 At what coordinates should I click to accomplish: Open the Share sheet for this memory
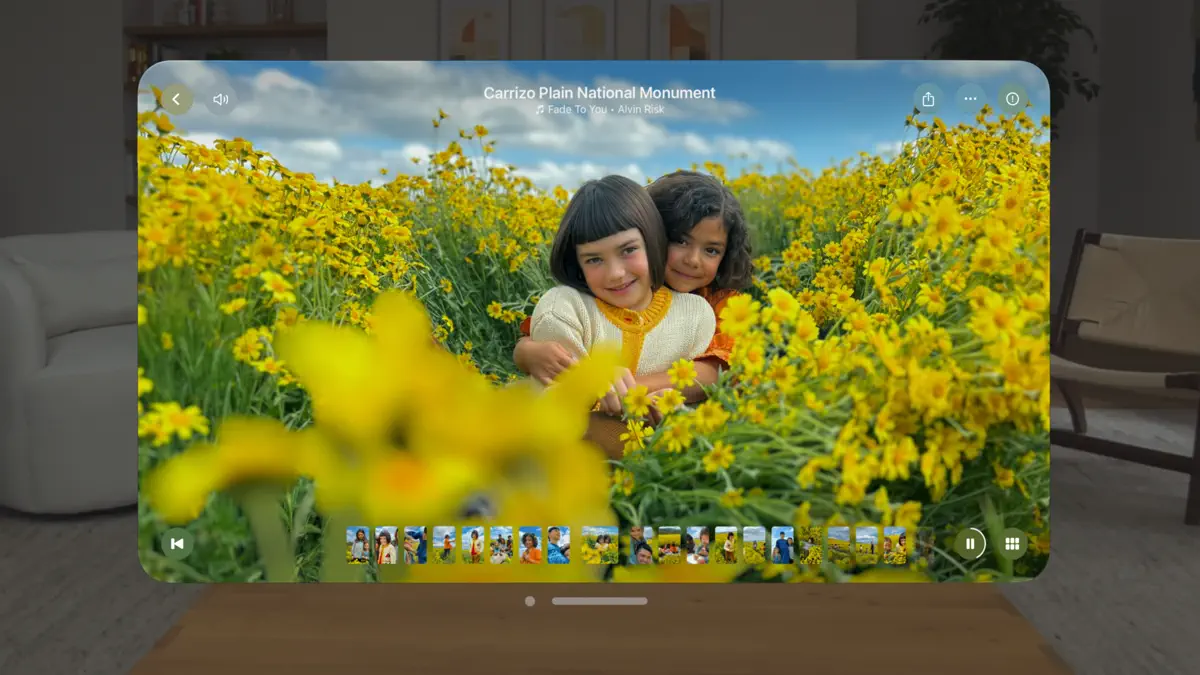click(x=929, y=99)
